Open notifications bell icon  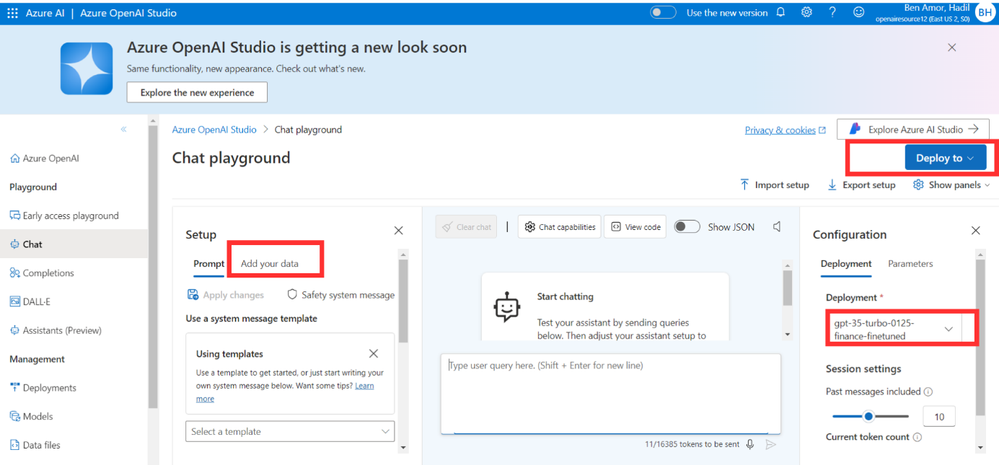coord(780,13)
